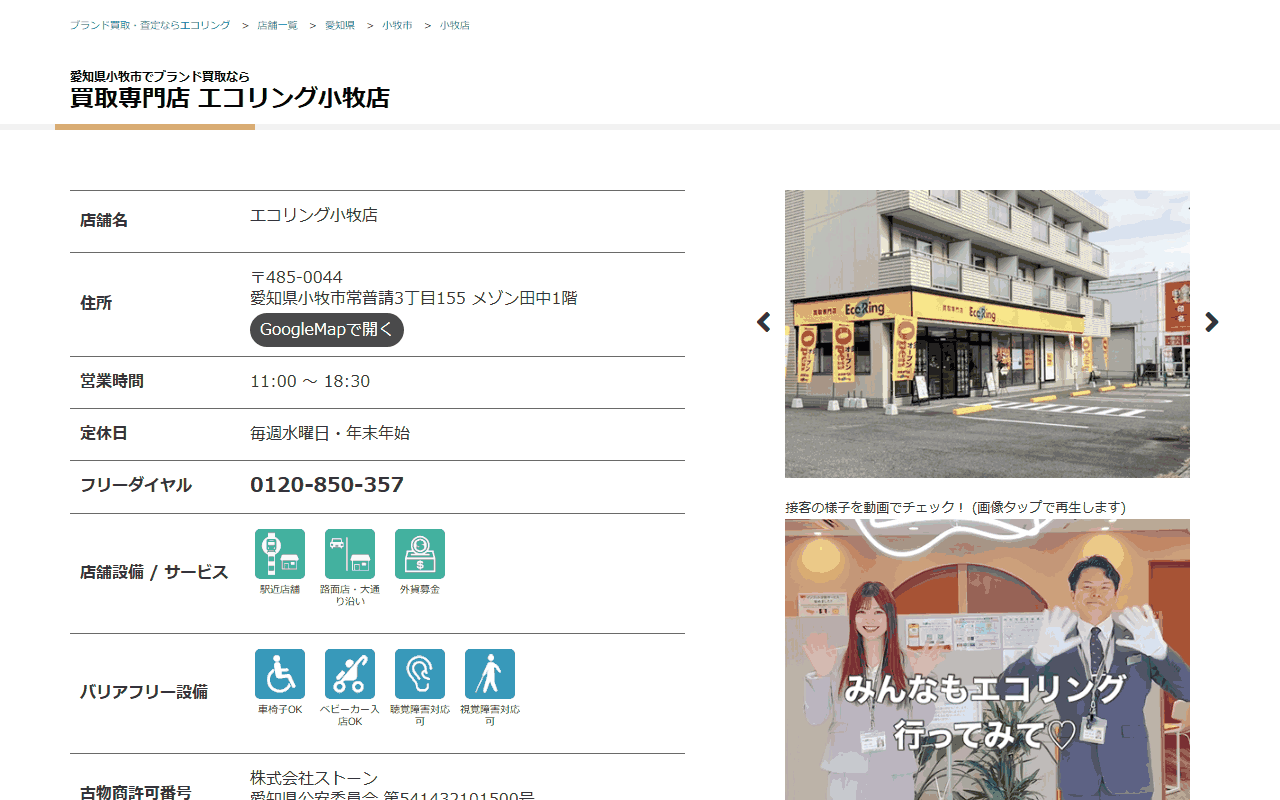Open the GoogleMapで開く button
The width and height of the screenshot is (1280, 800).
coord(327,330)
